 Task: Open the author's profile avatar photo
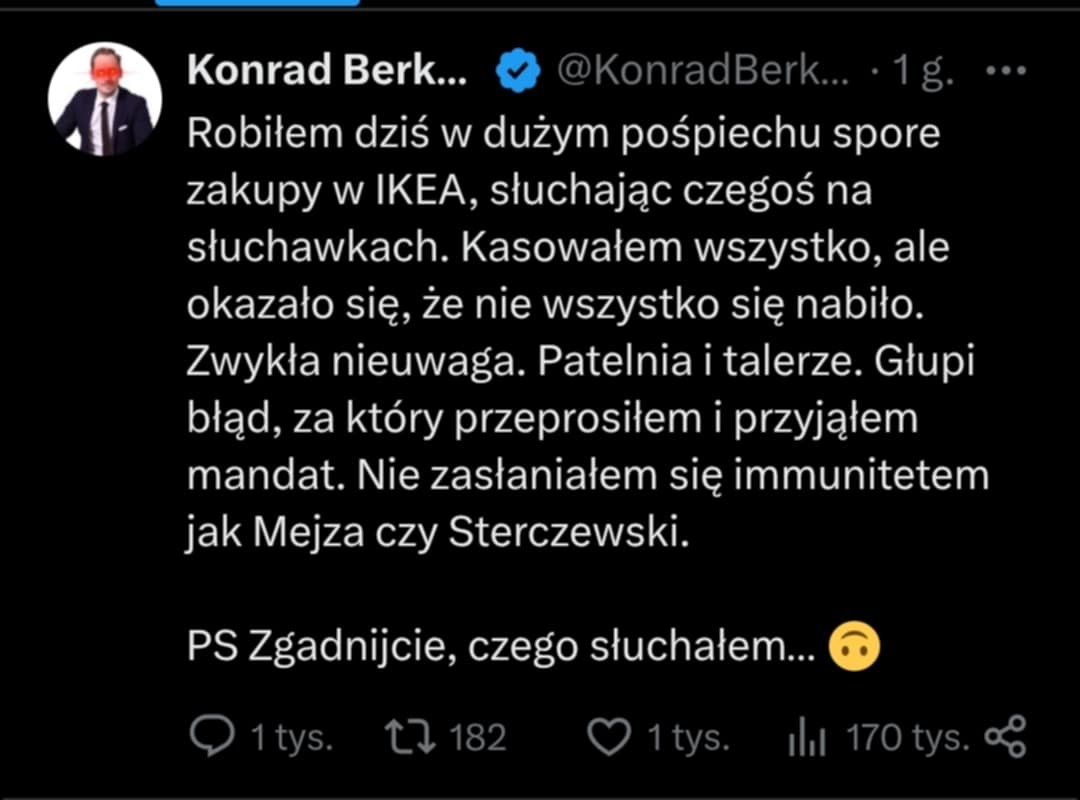click(x=105, y=100)
